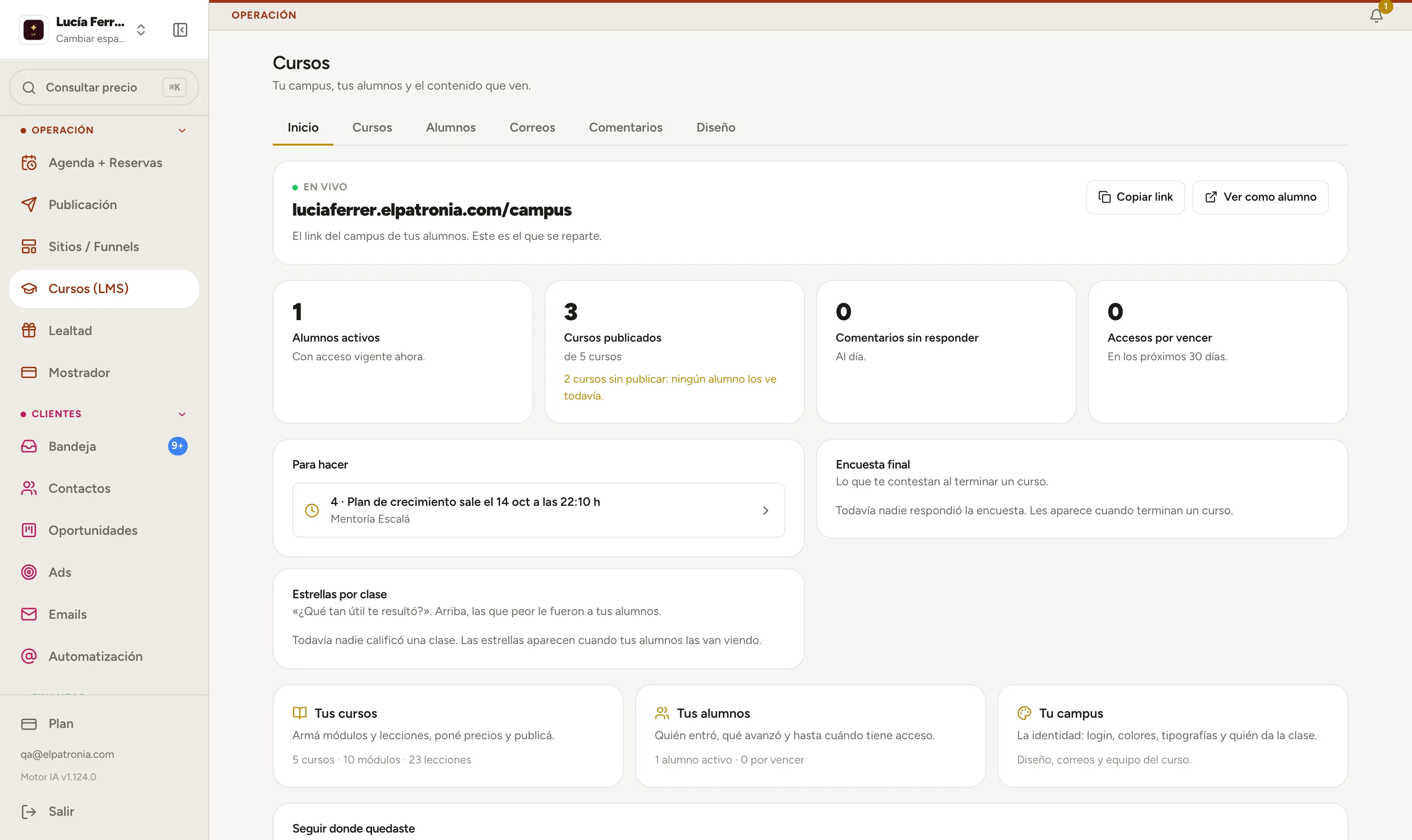Collapse the sidebar with the panel icon

(x=180, y=30)
